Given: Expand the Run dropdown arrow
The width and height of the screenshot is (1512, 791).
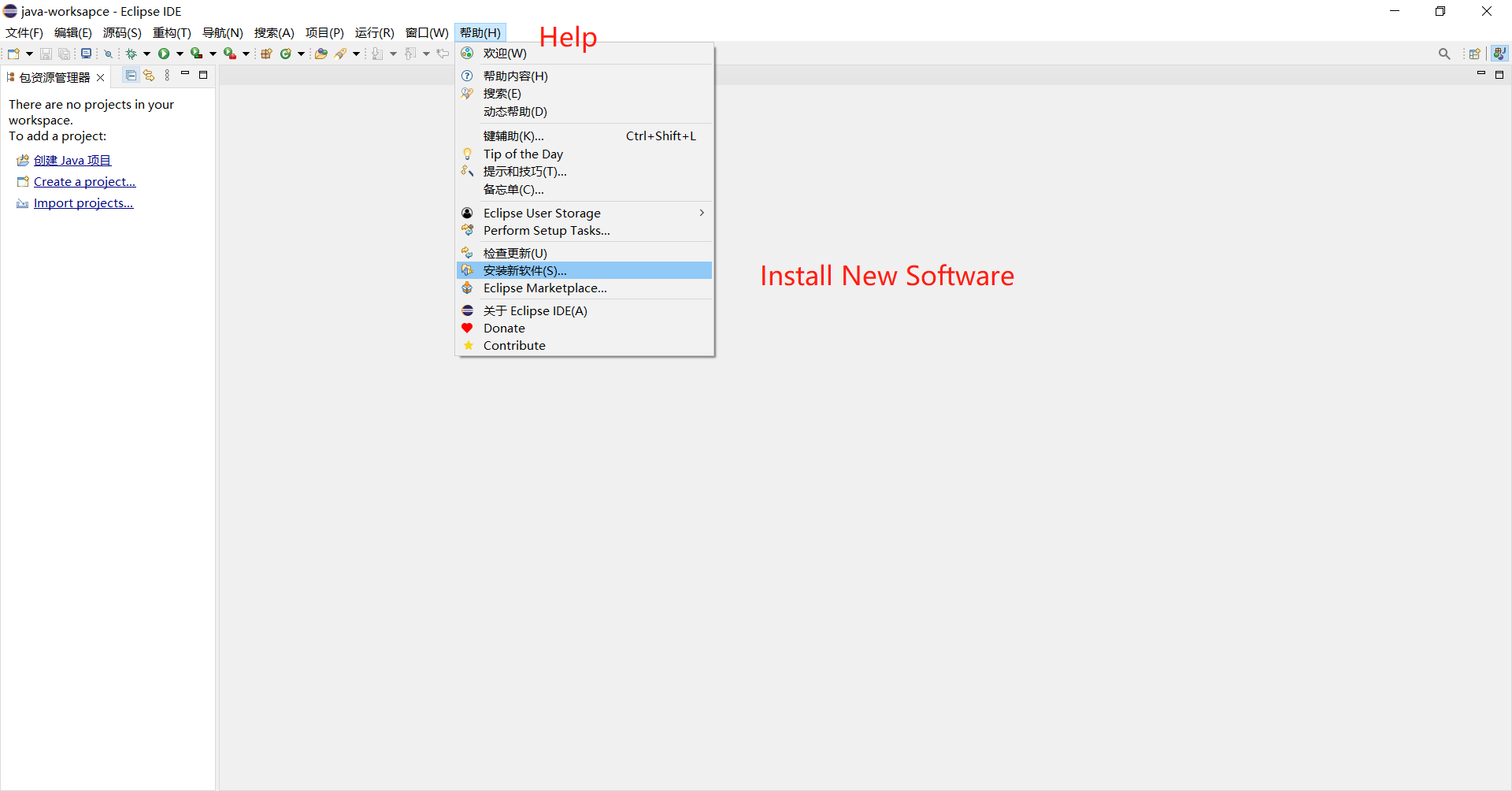Looking at the screenshot, I should [x=180, y=54].
